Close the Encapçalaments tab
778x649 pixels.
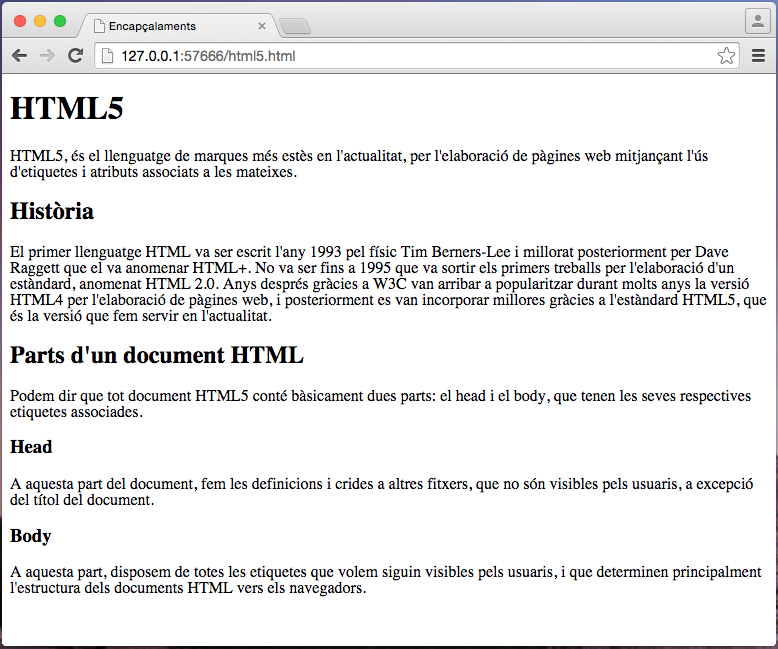(262, 26)
